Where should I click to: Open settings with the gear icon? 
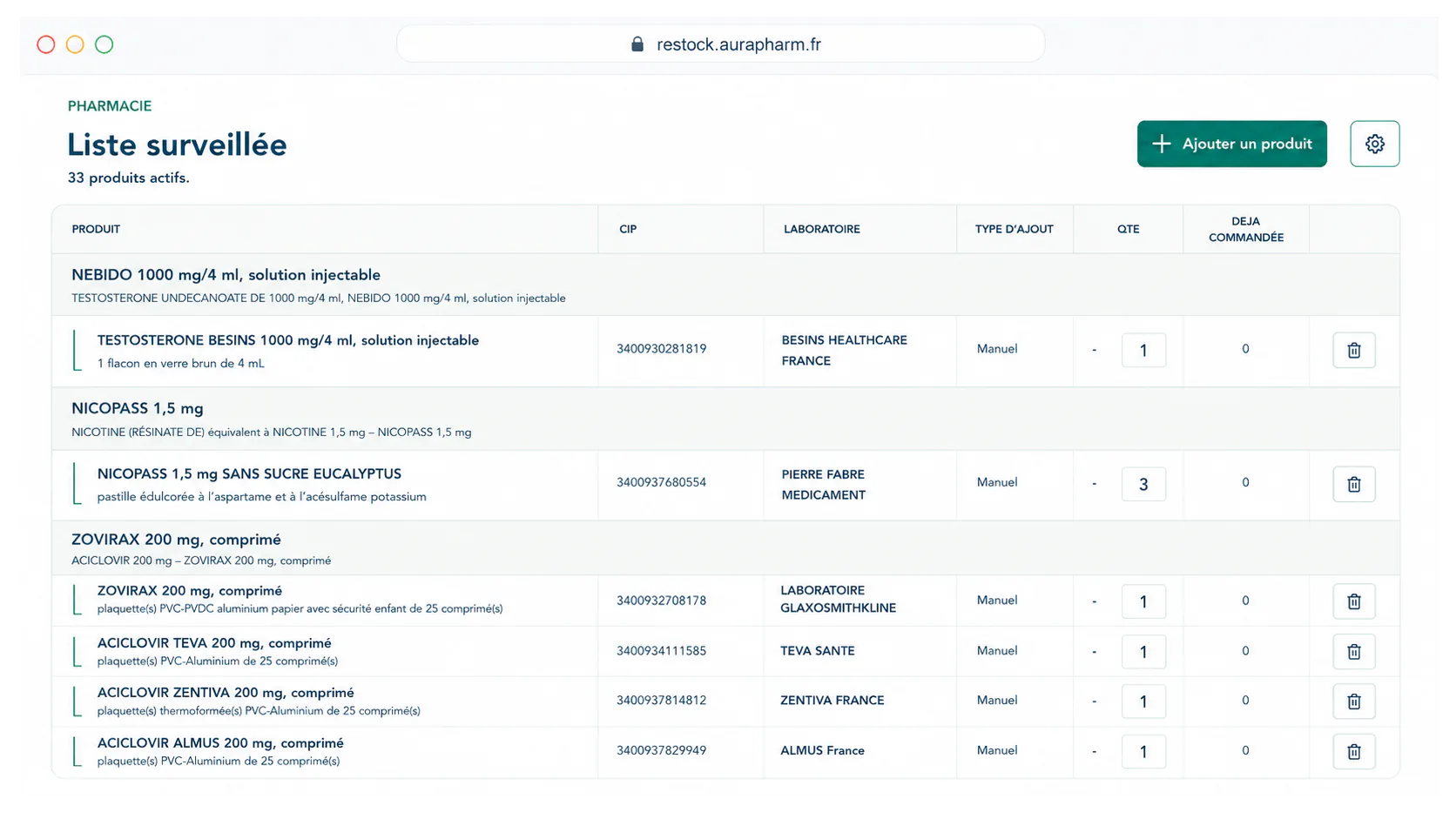(1374, 144)
